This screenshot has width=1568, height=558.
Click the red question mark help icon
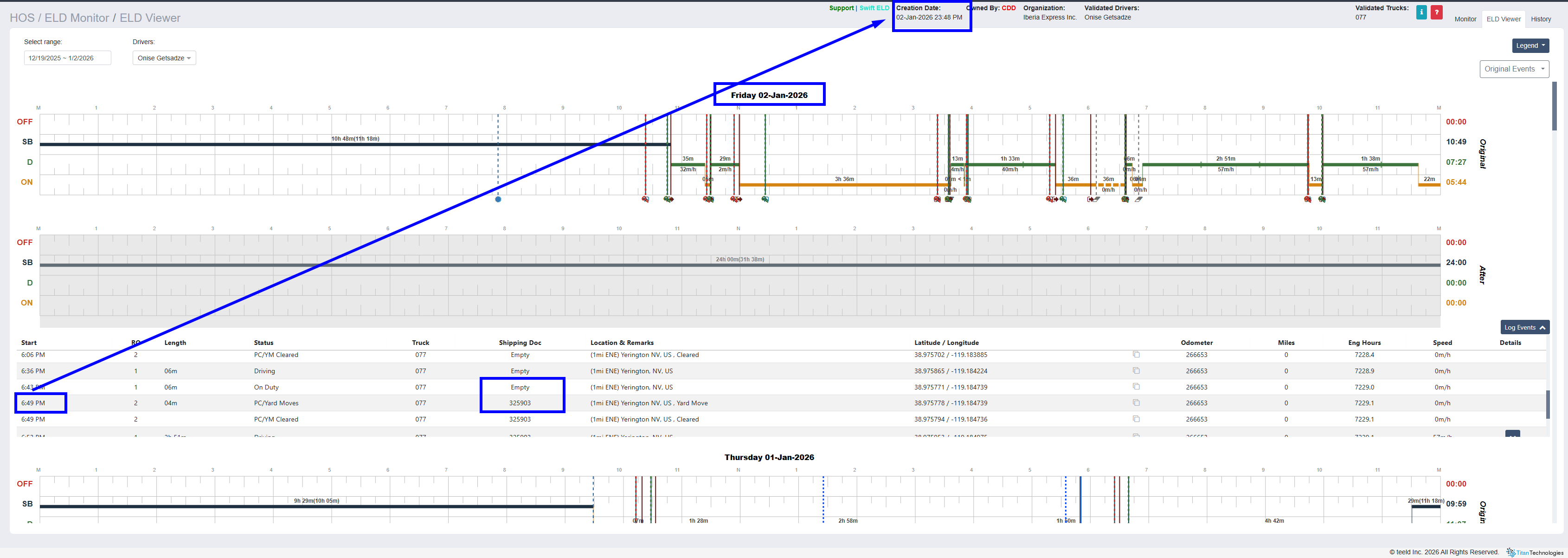click(1437, 12)
